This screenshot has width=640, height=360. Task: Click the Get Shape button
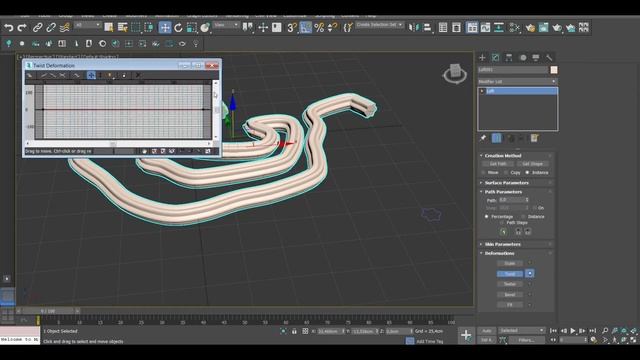(x=533, y=164)
